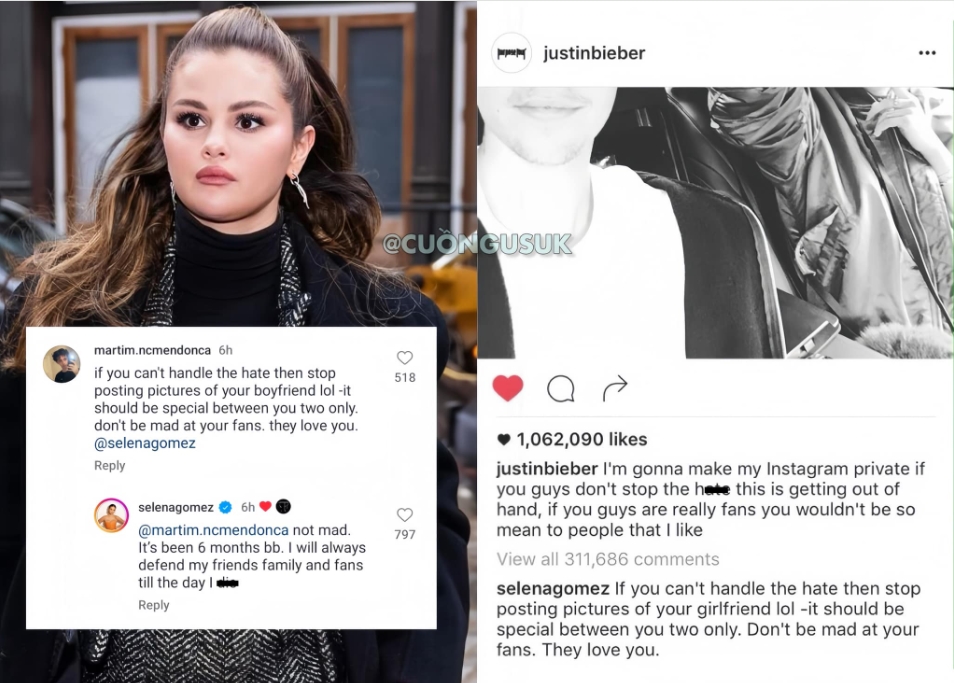
Task: Click selenagomez's verified badge
Action: [x=225, y=507]
